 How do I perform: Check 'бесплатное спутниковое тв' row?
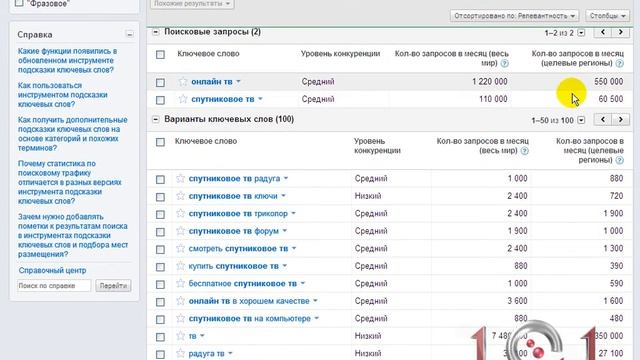160,284
